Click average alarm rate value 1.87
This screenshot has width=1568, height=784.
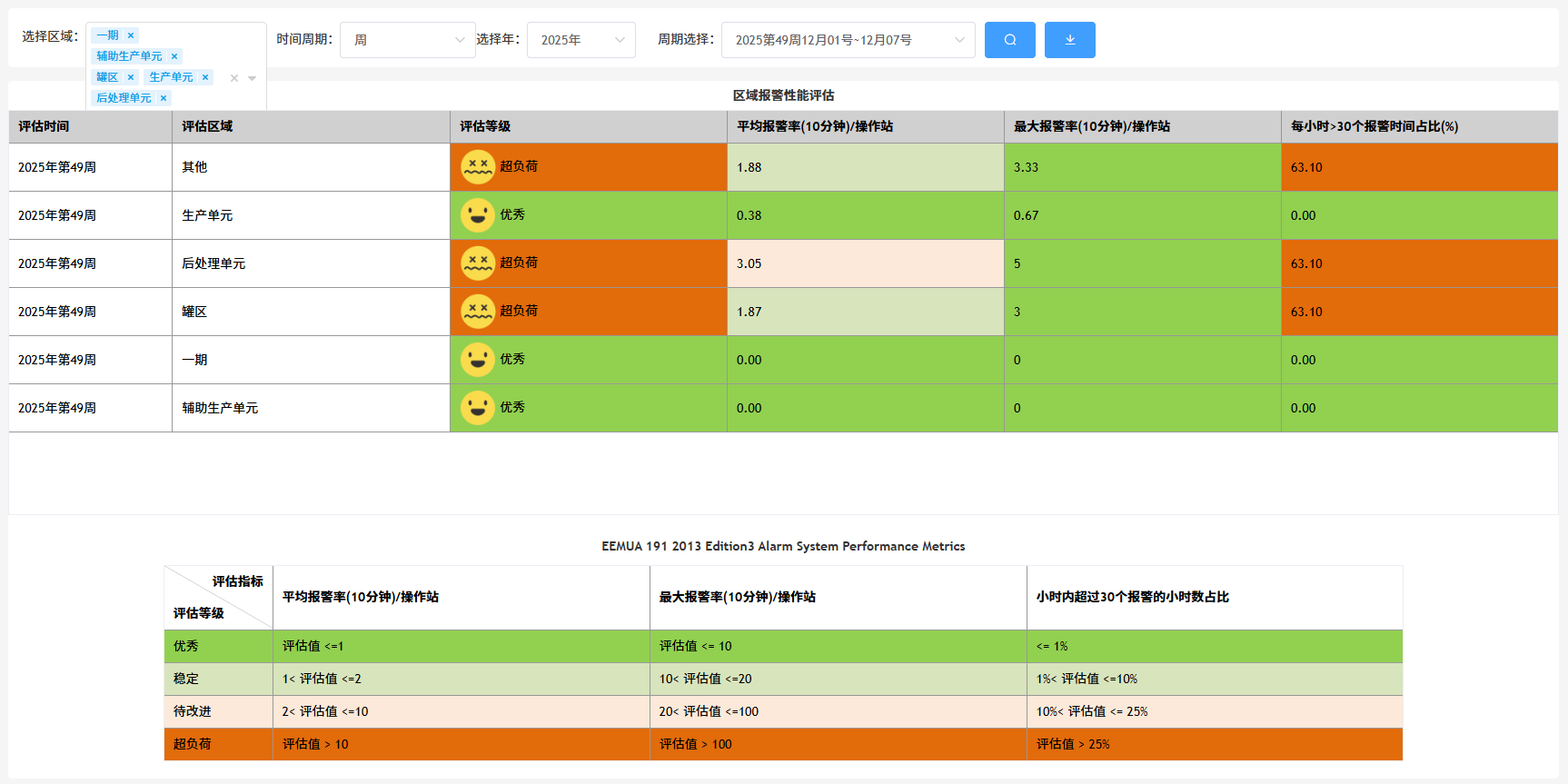pyautogui.click(x=749, y=312)
